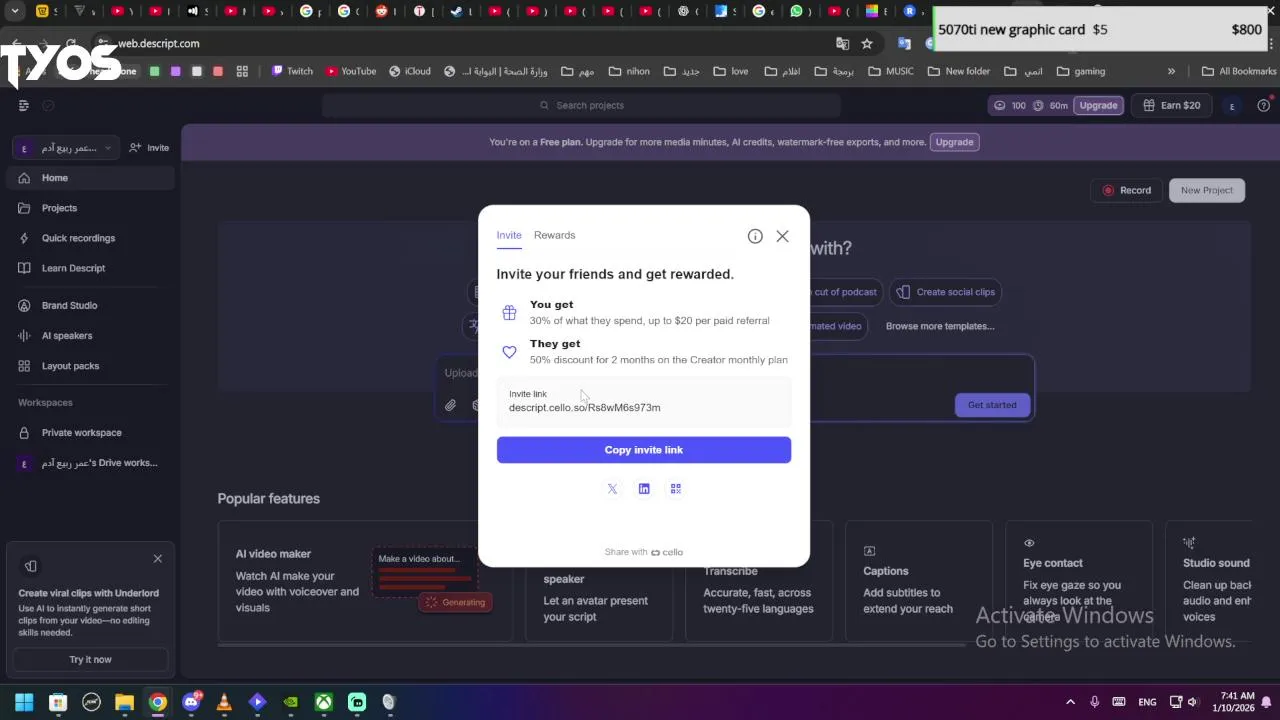Open the Home sidebar item
Screen dimensions: 1280x720
pos(90,178)
